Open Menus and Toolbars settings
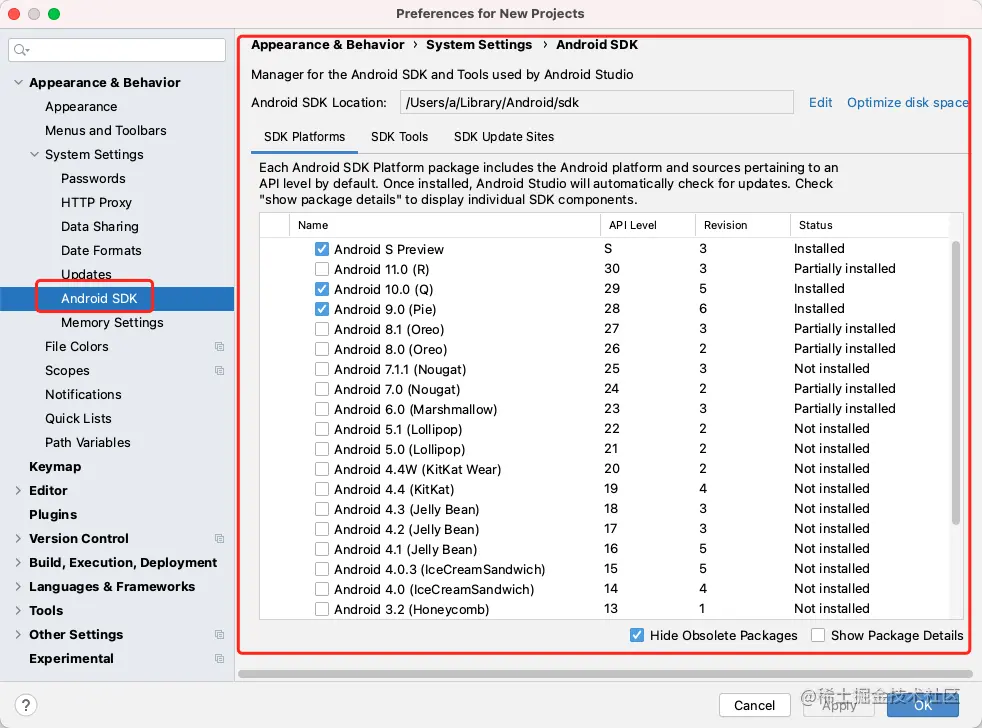The width and height of the screenshot is (982, 728). pyautogui.click(x=106, y=130)
